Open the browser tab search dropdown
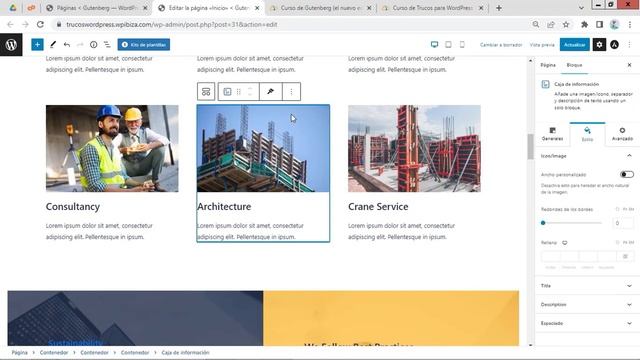Image resolution: width=640 pixels, height=360 pixels. tap(581, 8)
